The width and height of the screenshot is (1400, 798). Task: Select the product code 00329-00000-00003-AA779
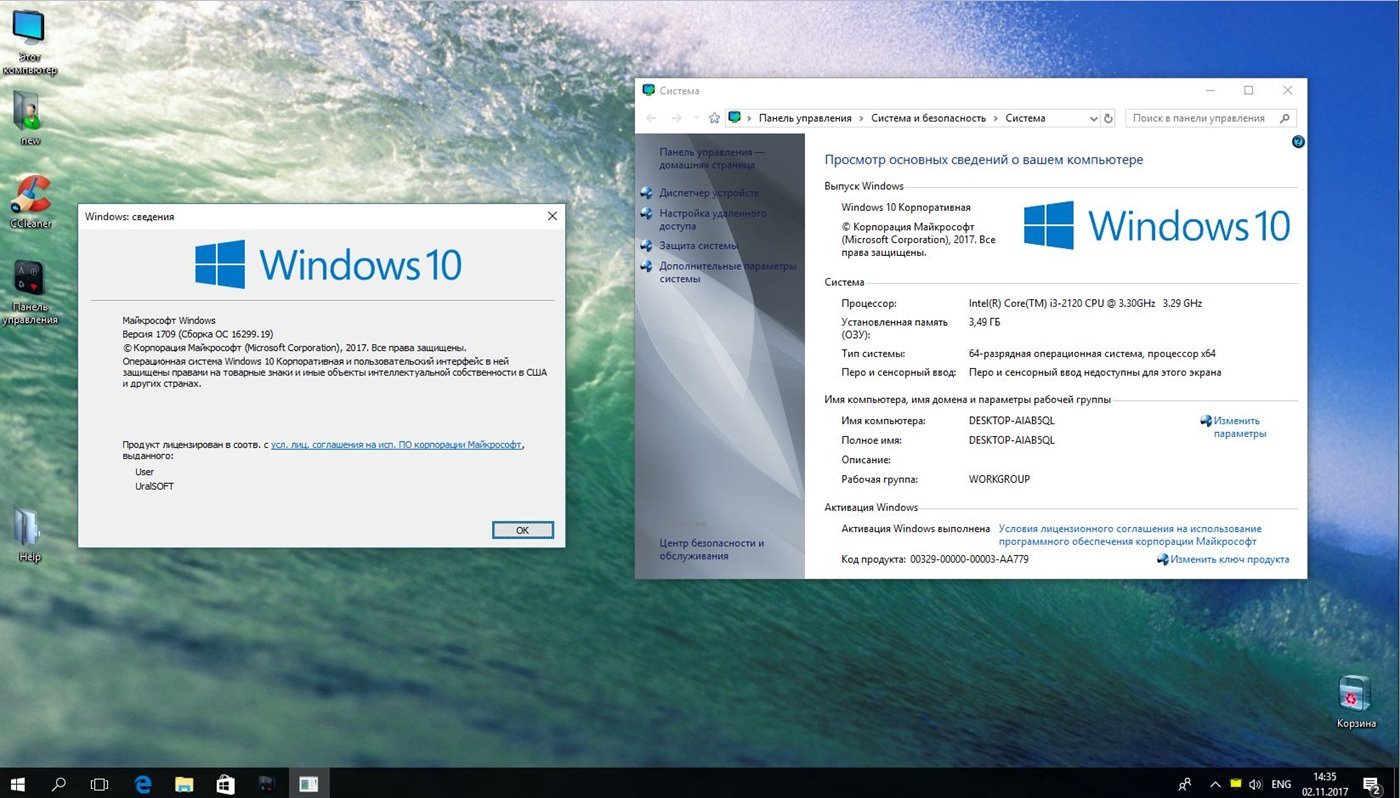click(x=969, y=560)
